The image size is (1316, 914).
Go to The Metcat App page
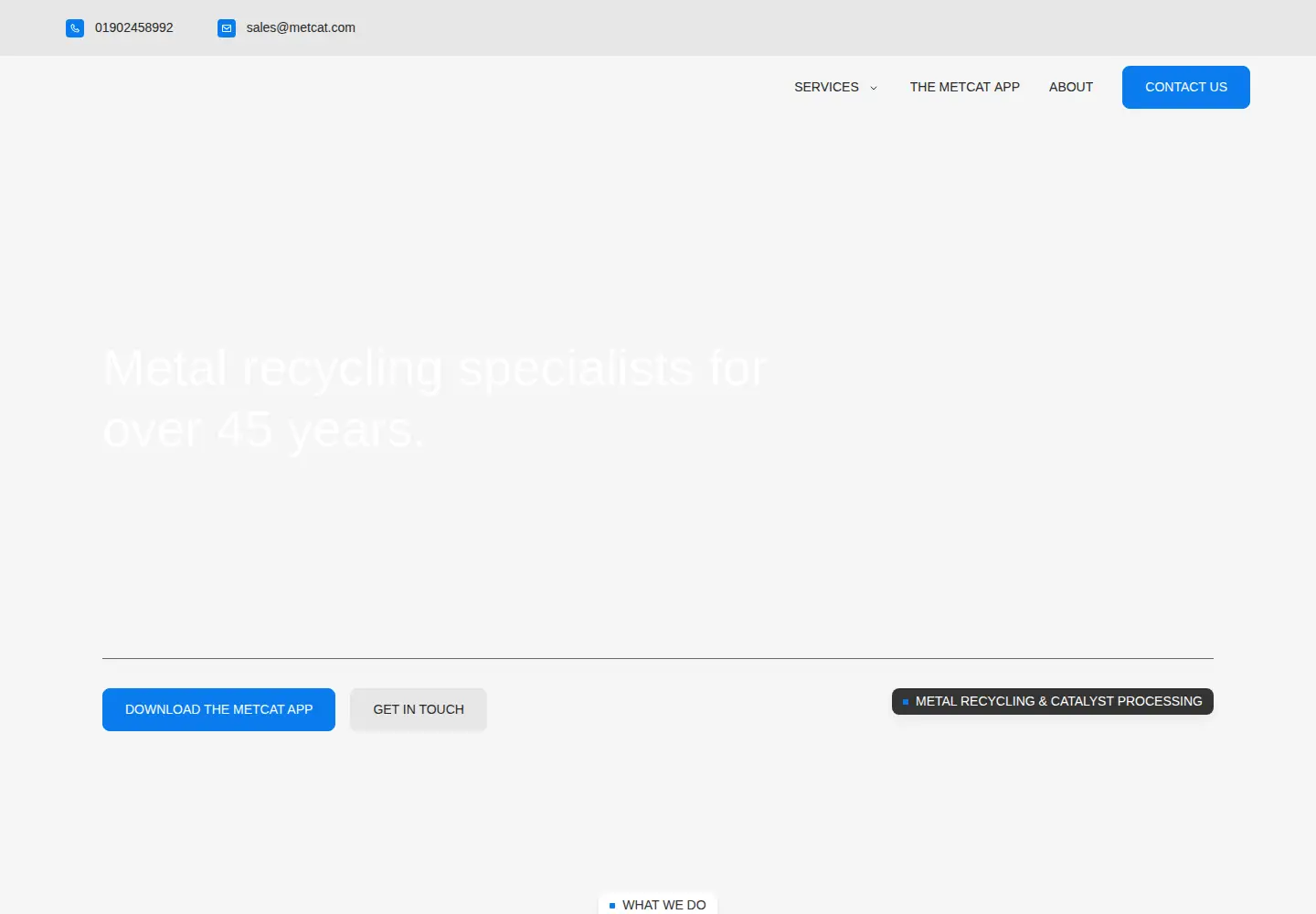[964, 87]
